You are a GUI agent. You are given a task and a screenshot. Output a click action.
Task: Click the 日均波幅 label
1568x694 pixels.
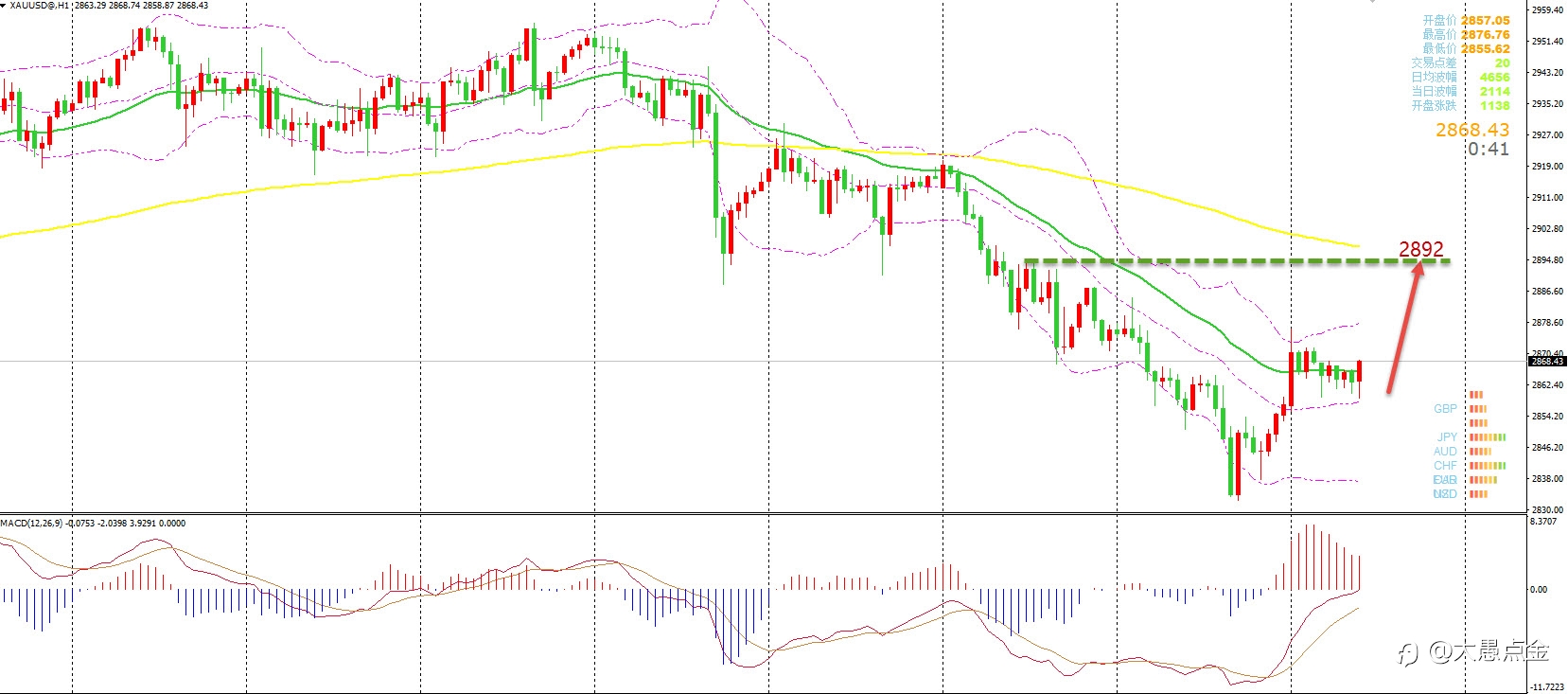coord(1434,77)
